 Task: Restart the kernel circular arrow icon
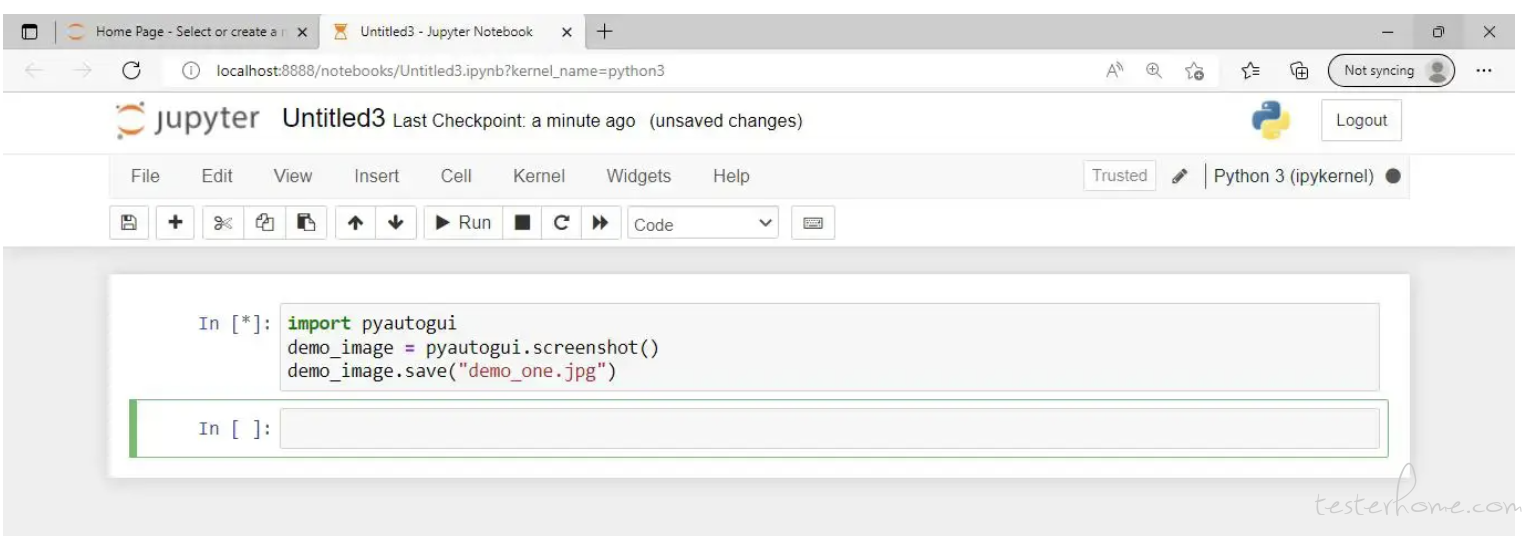(x=561, y=223)
